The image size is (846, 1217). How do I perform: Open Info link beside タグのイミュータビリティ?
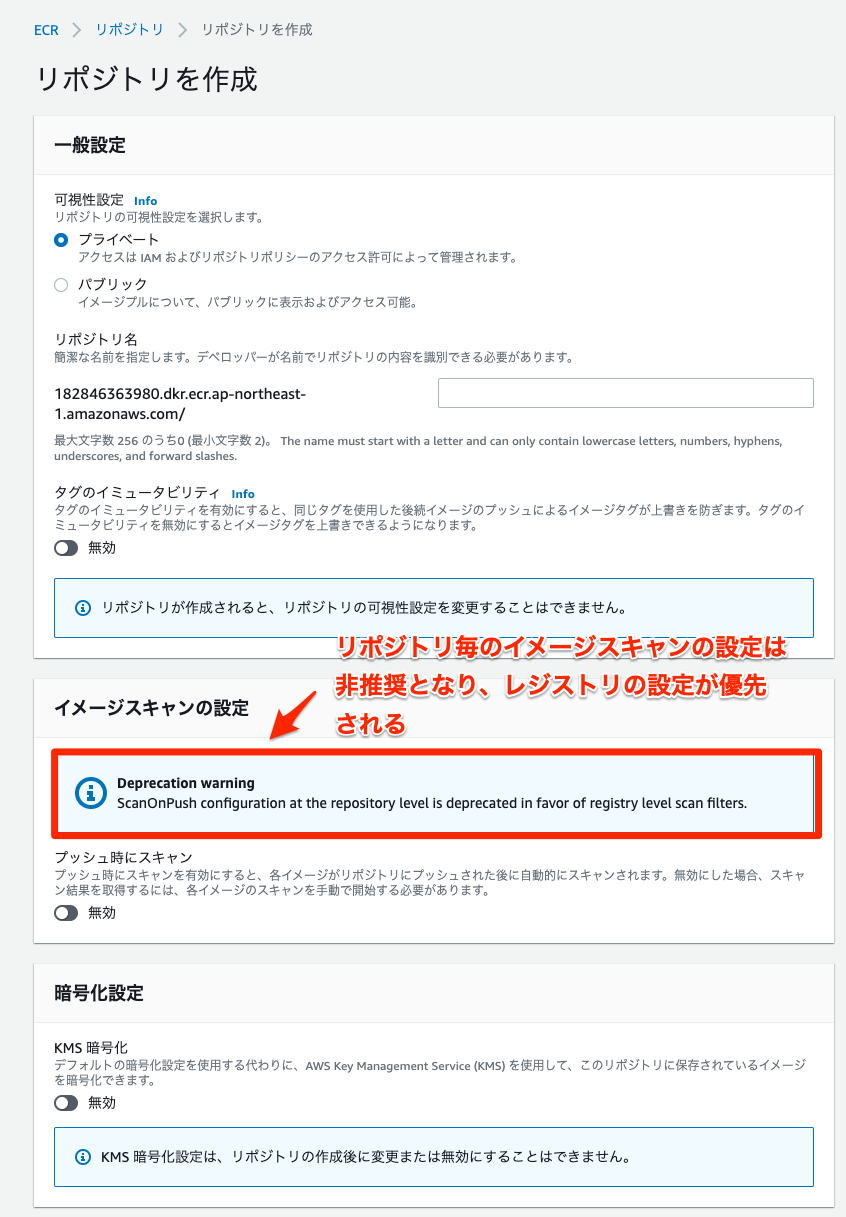(243, 494)
